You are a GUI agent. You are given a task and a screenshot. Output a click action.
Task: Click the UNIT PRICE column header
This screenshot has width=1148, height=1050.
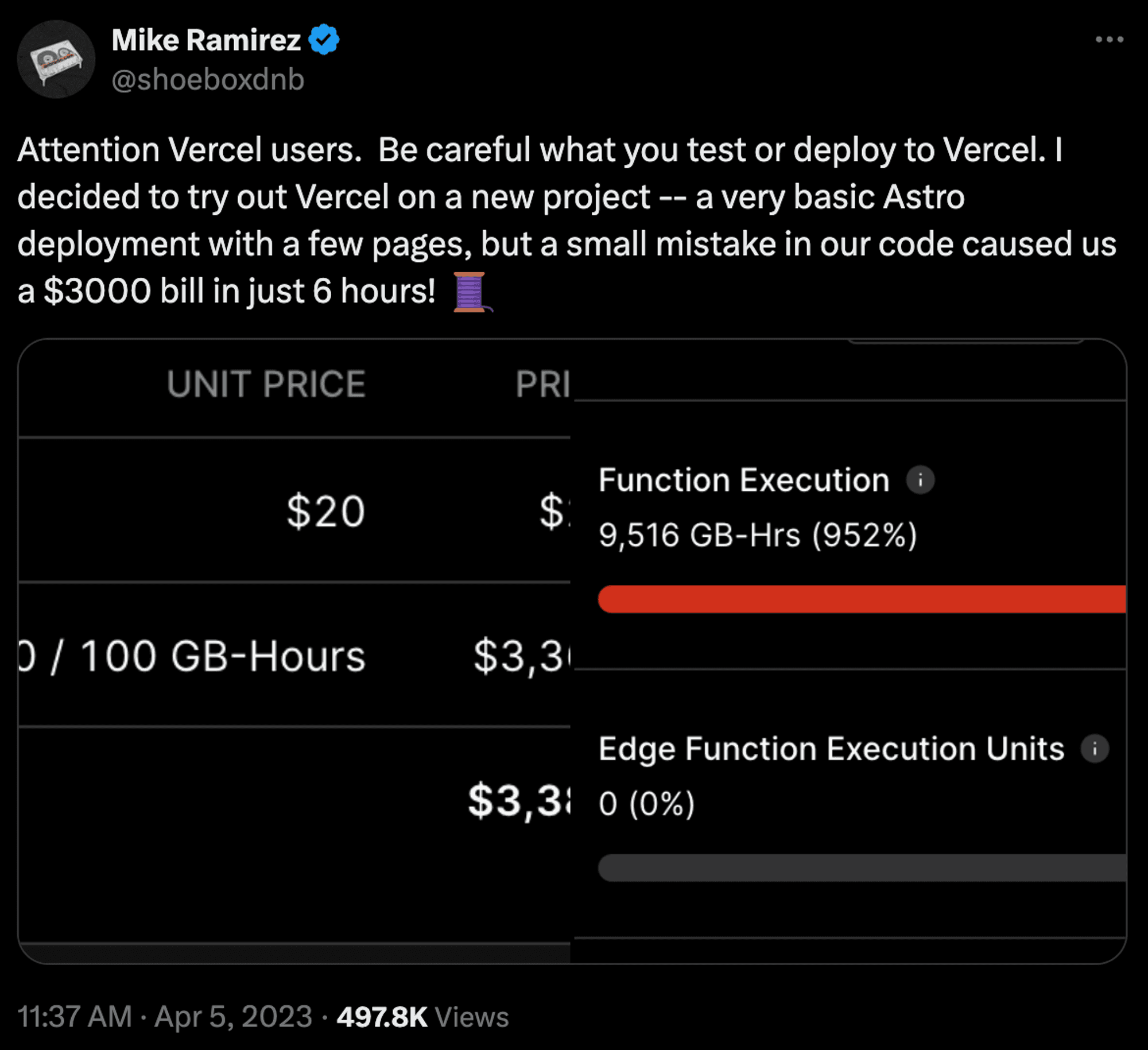[x=266, y=383]
